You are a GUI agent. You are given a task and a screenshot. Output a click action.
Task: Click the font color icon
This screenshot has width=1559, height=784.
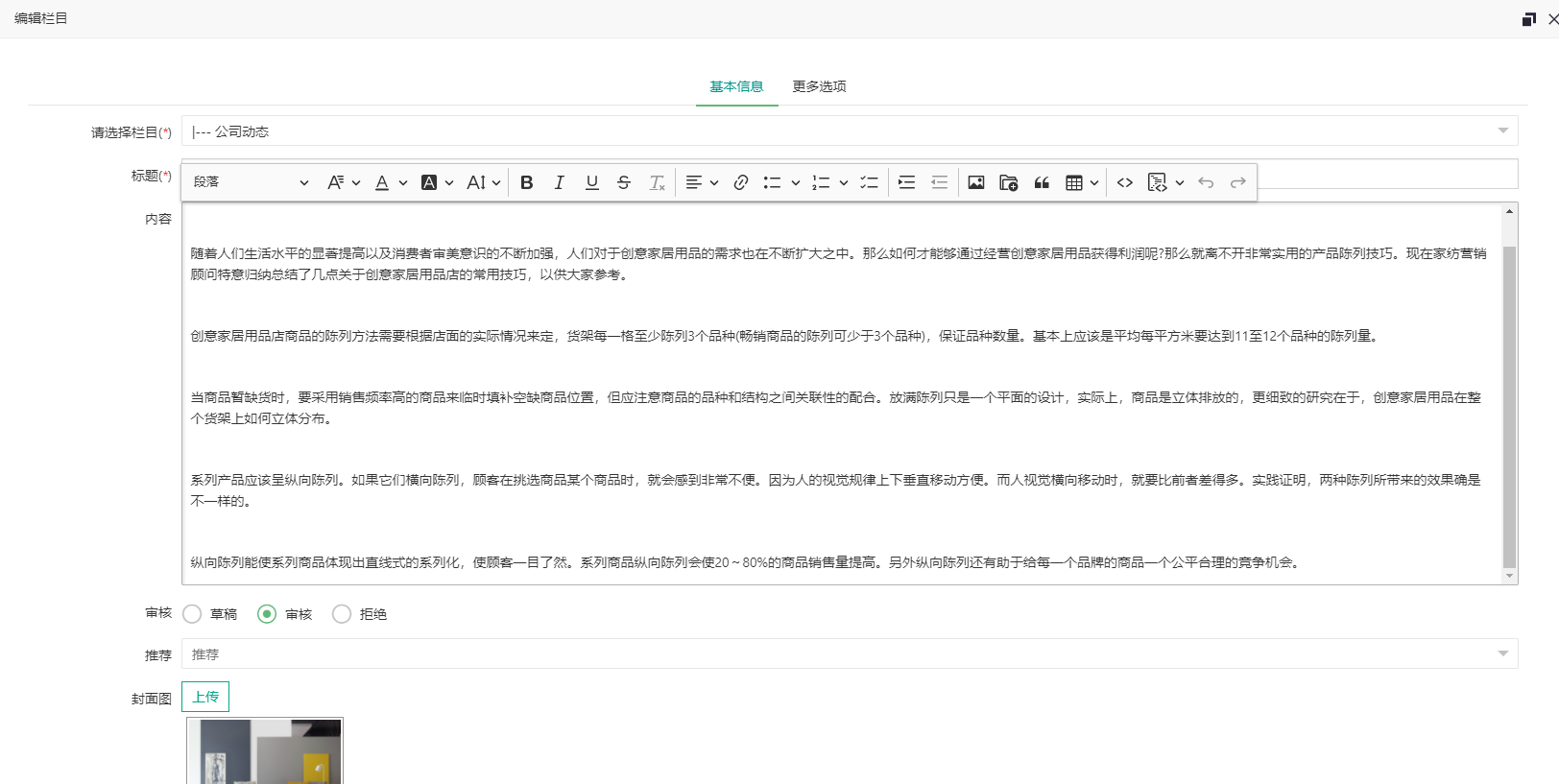click(382, 182)
